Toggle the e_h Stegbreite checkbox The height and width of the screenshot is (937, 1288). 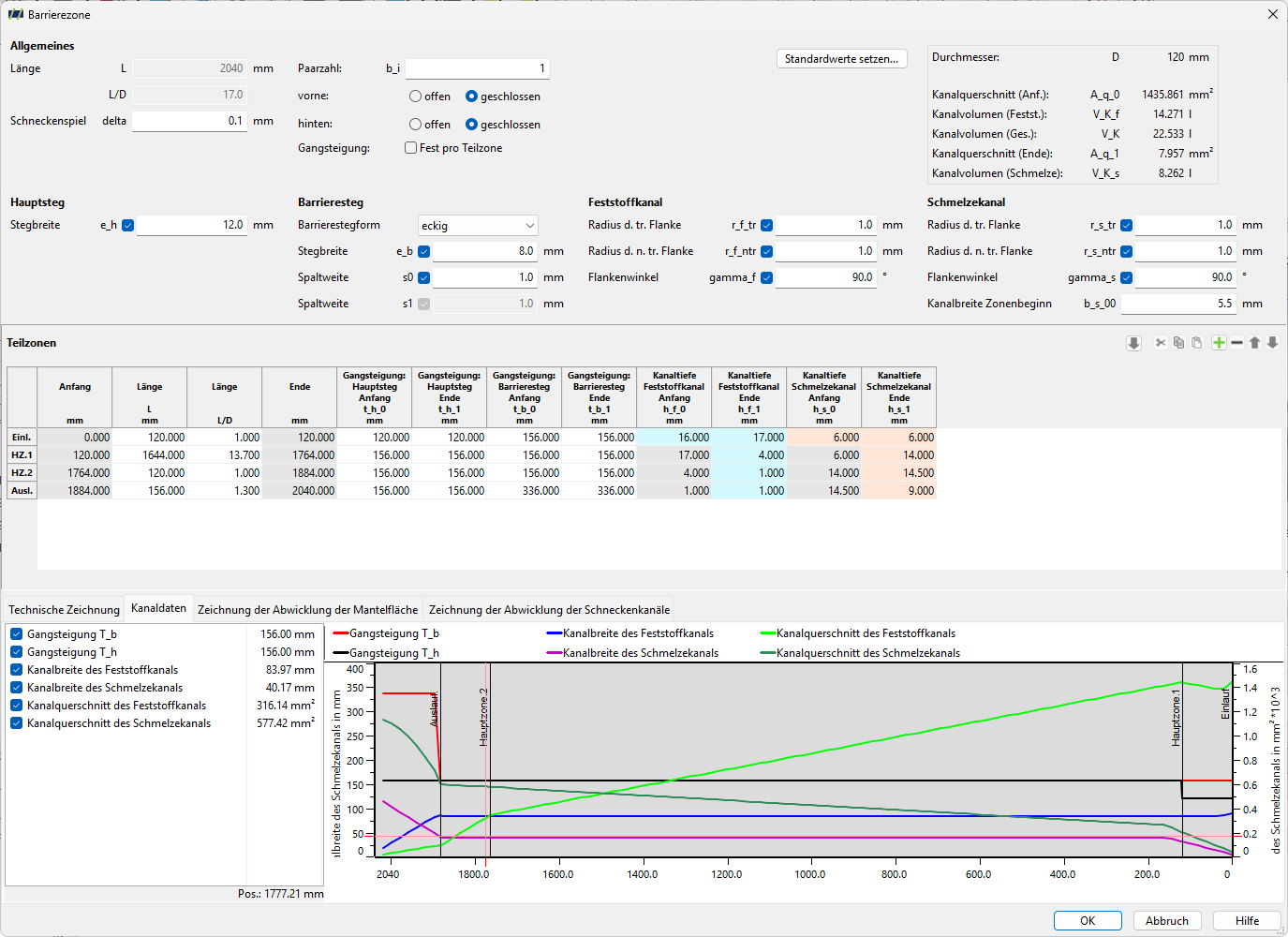coord(127,225)
